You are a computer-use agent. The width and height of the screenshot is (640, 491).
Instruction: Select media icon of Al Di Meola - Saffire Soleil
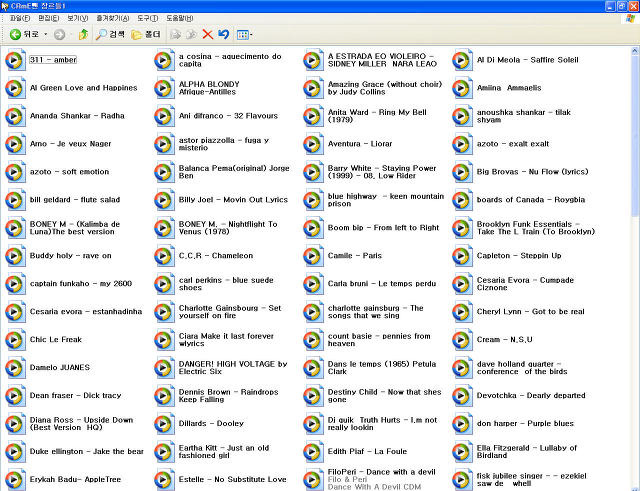462,60
